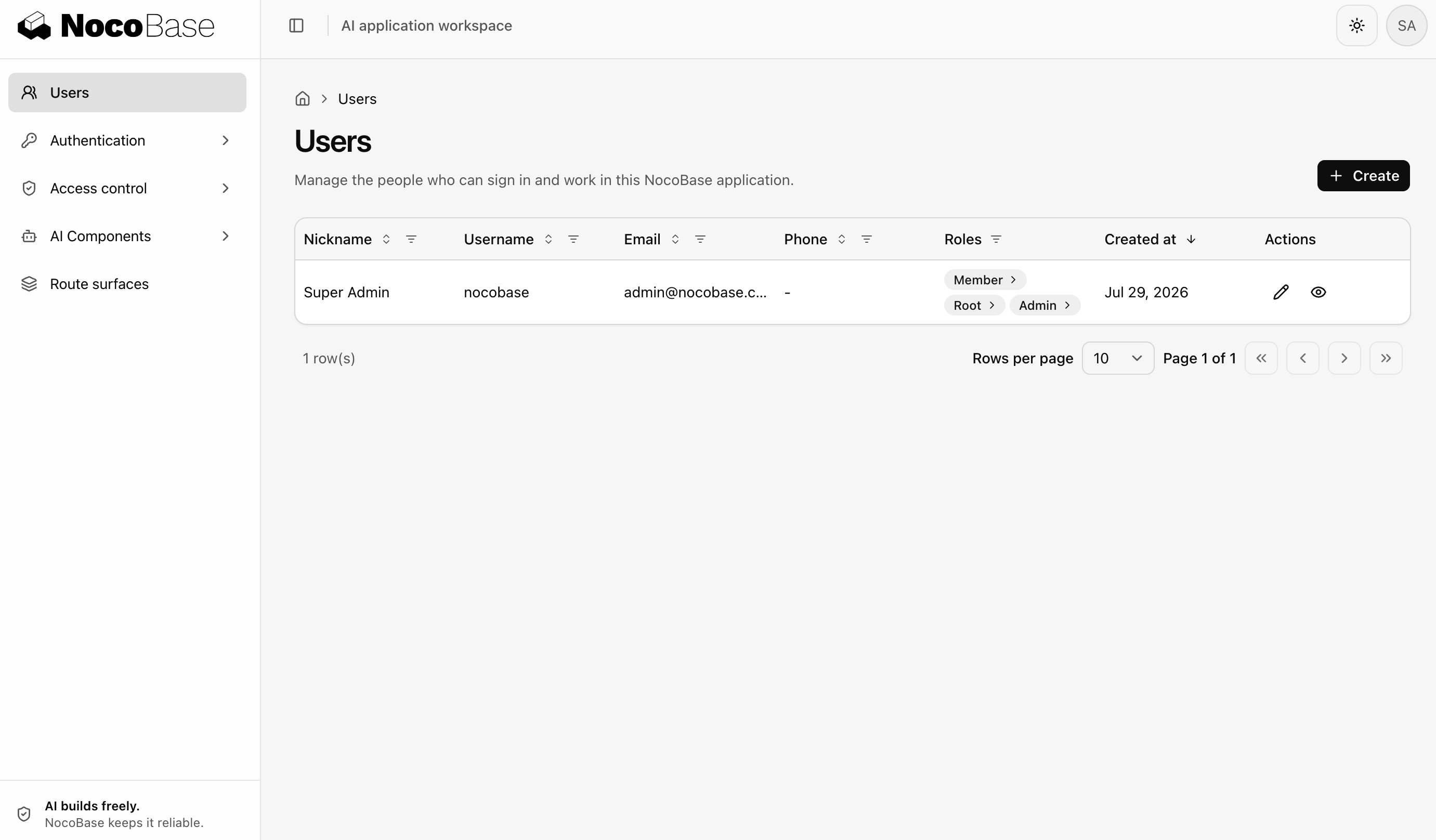Click the Users breadcrumb label
This screenshot has width=1436, height=840.
click(x=357, y=99)
